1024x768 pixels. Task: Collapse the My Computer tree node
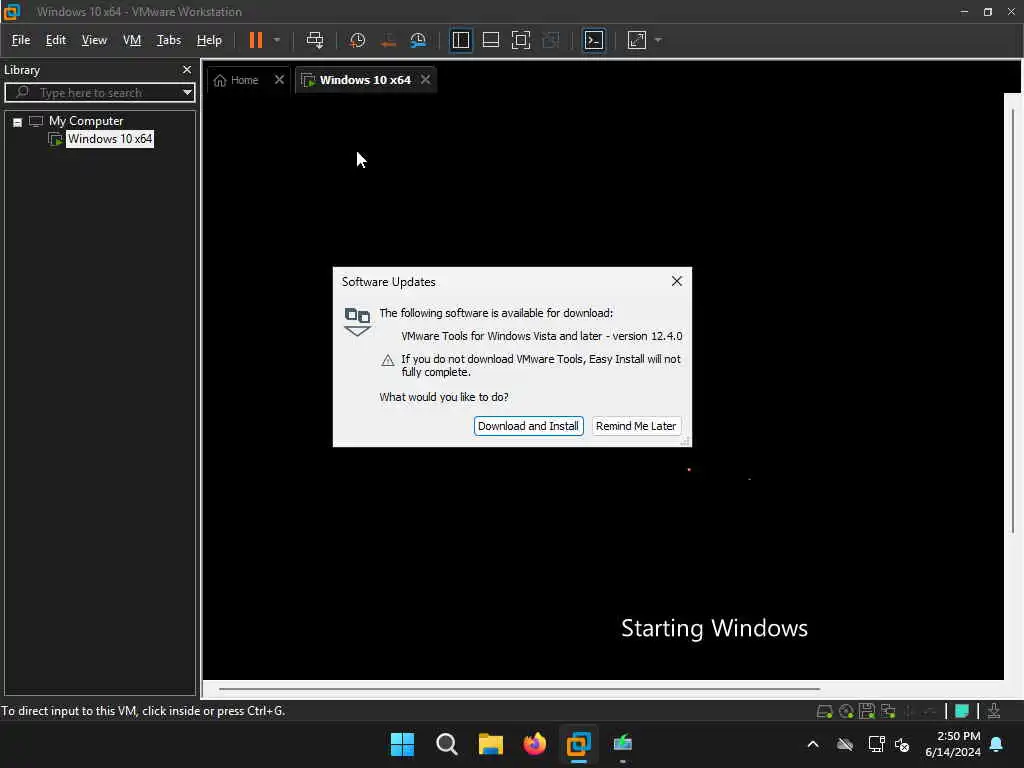tap(18, 122)
